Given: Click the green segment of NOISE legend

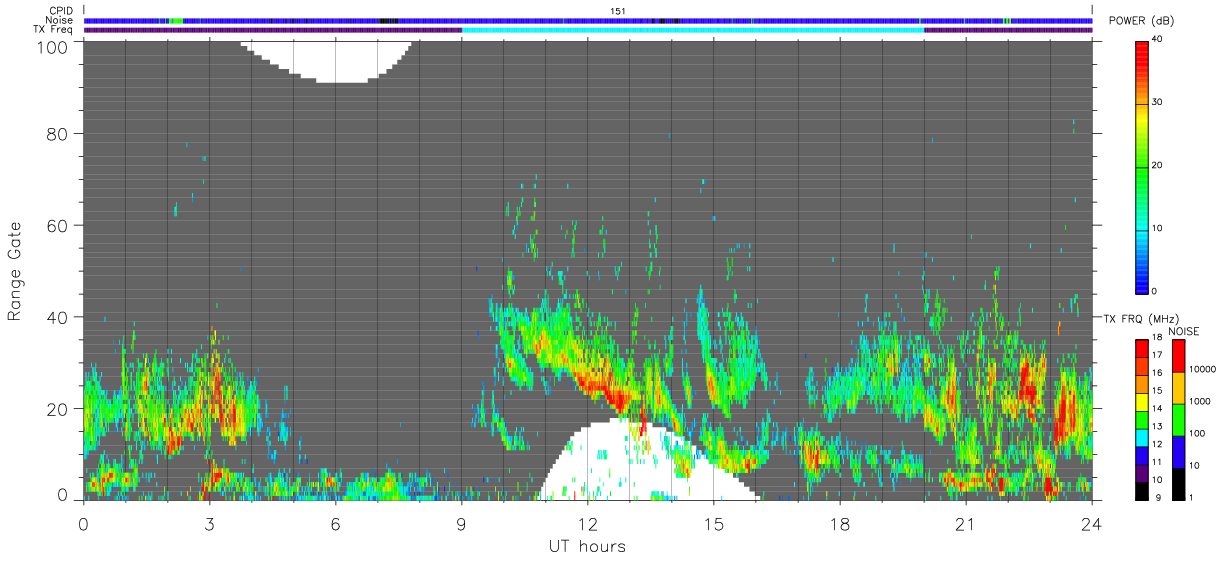Looking at the screenshot, I should point(1179,419).
